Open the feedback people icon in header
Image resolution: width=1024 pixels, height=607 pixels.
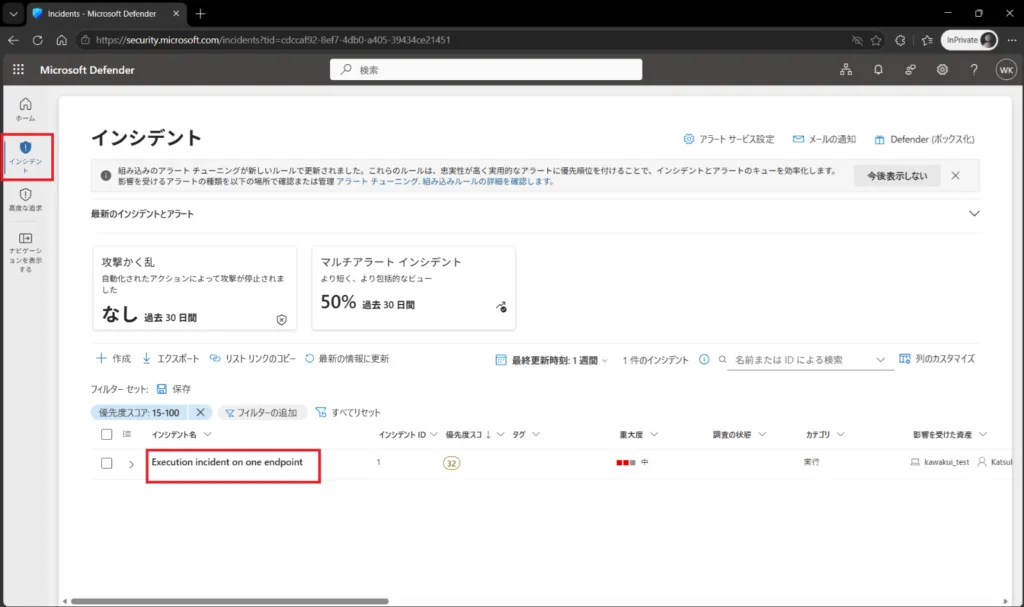pos(910,69)
